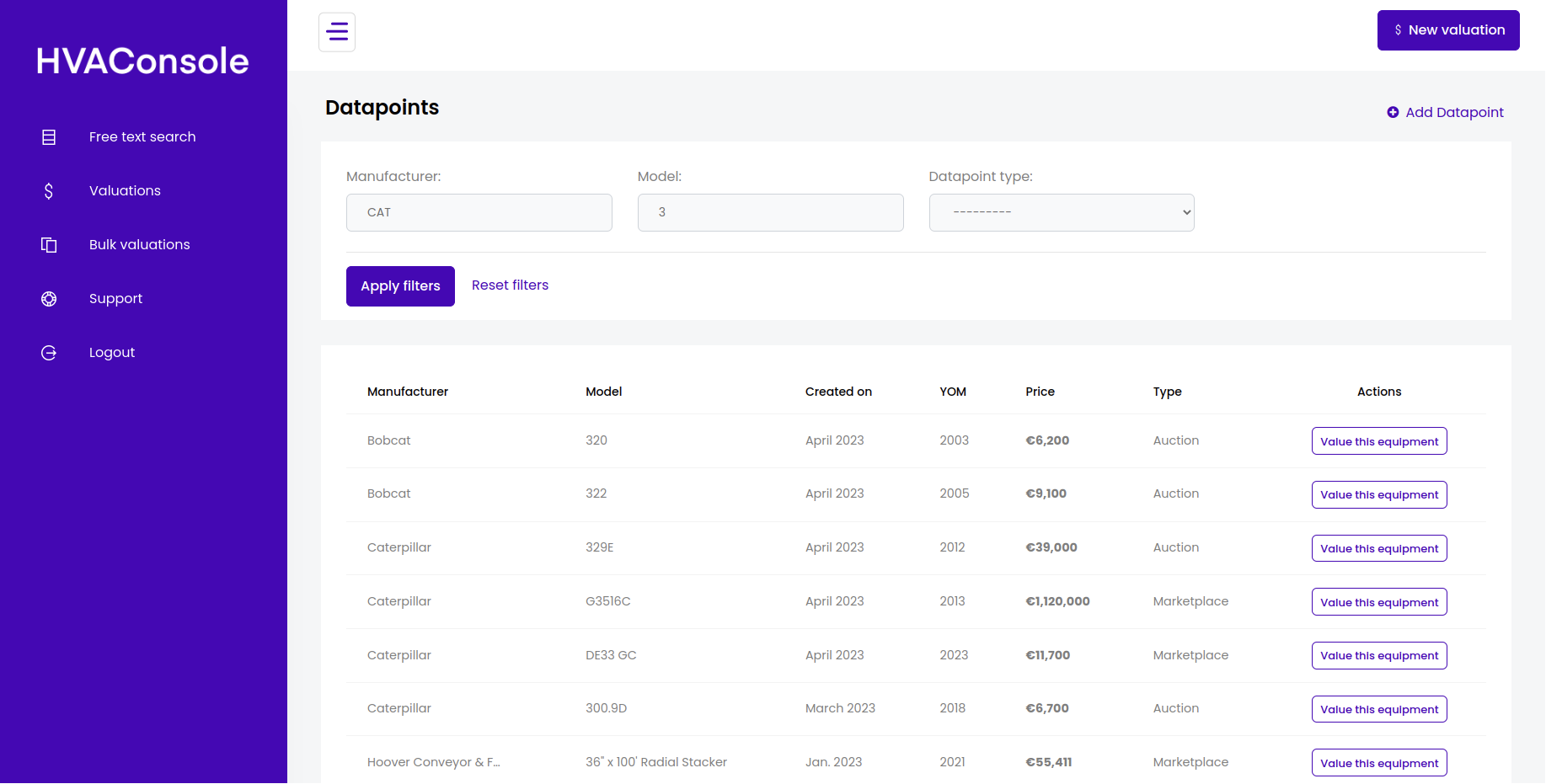1546x784 pixels.
Task: Select the Support menu item
Action: [x=115, y=299]
